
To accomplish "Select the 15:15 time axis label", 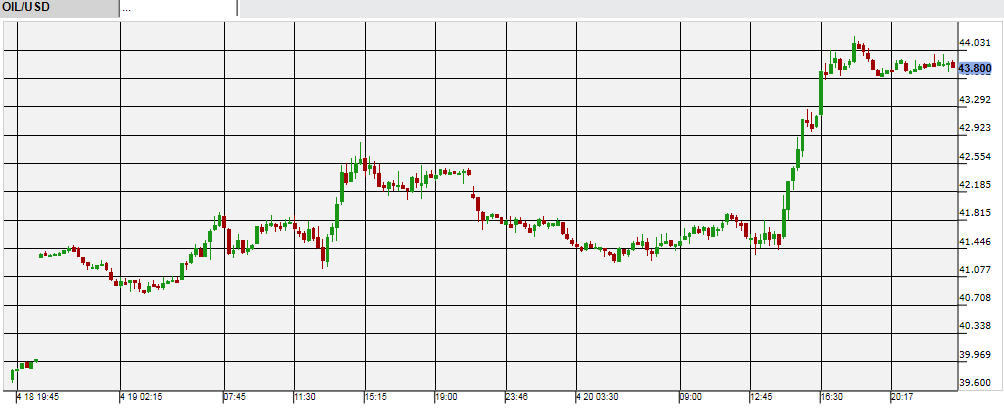I will (376, 397).
